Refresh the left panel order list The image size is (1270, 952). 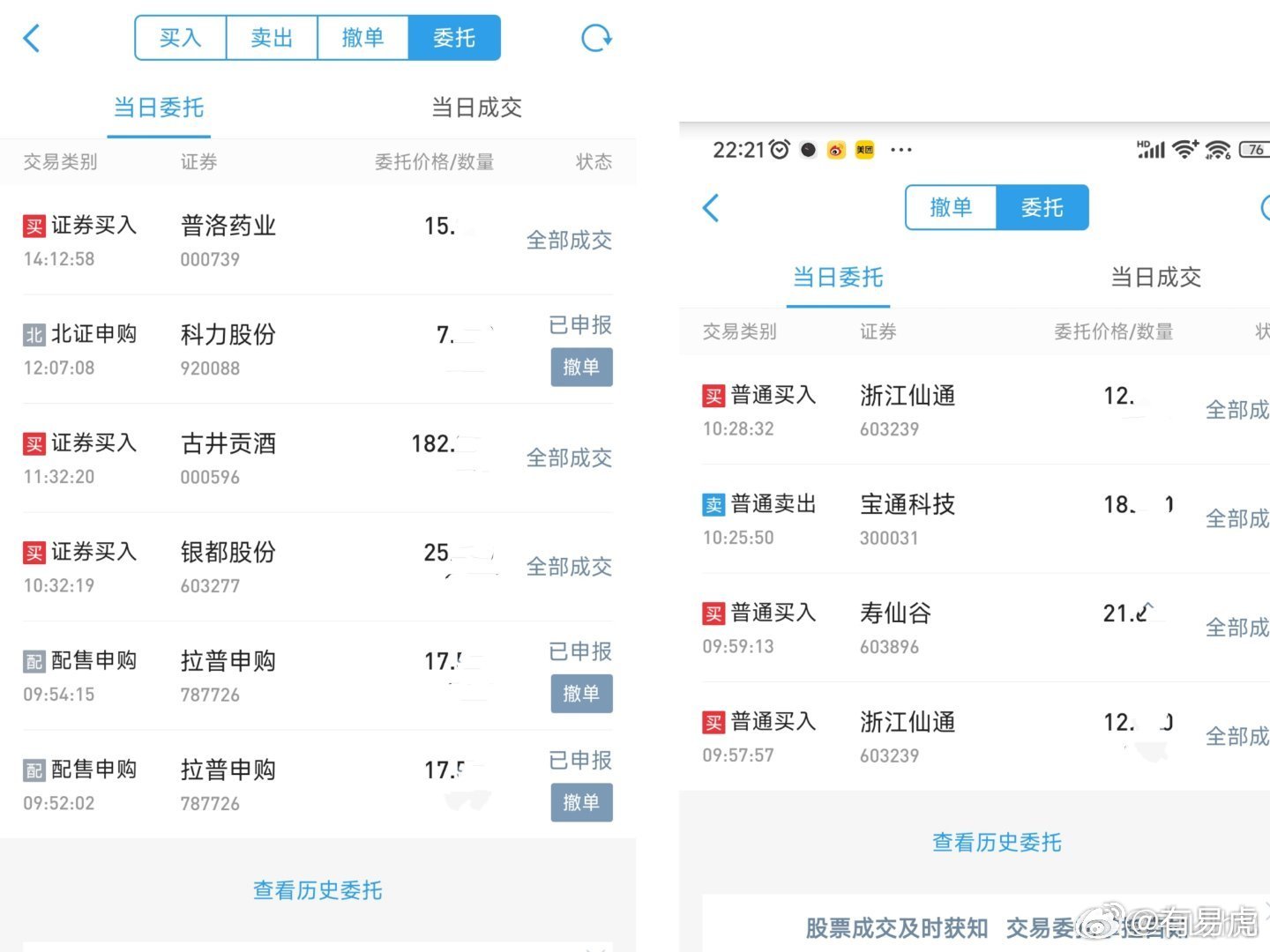(x=596, y=38)
